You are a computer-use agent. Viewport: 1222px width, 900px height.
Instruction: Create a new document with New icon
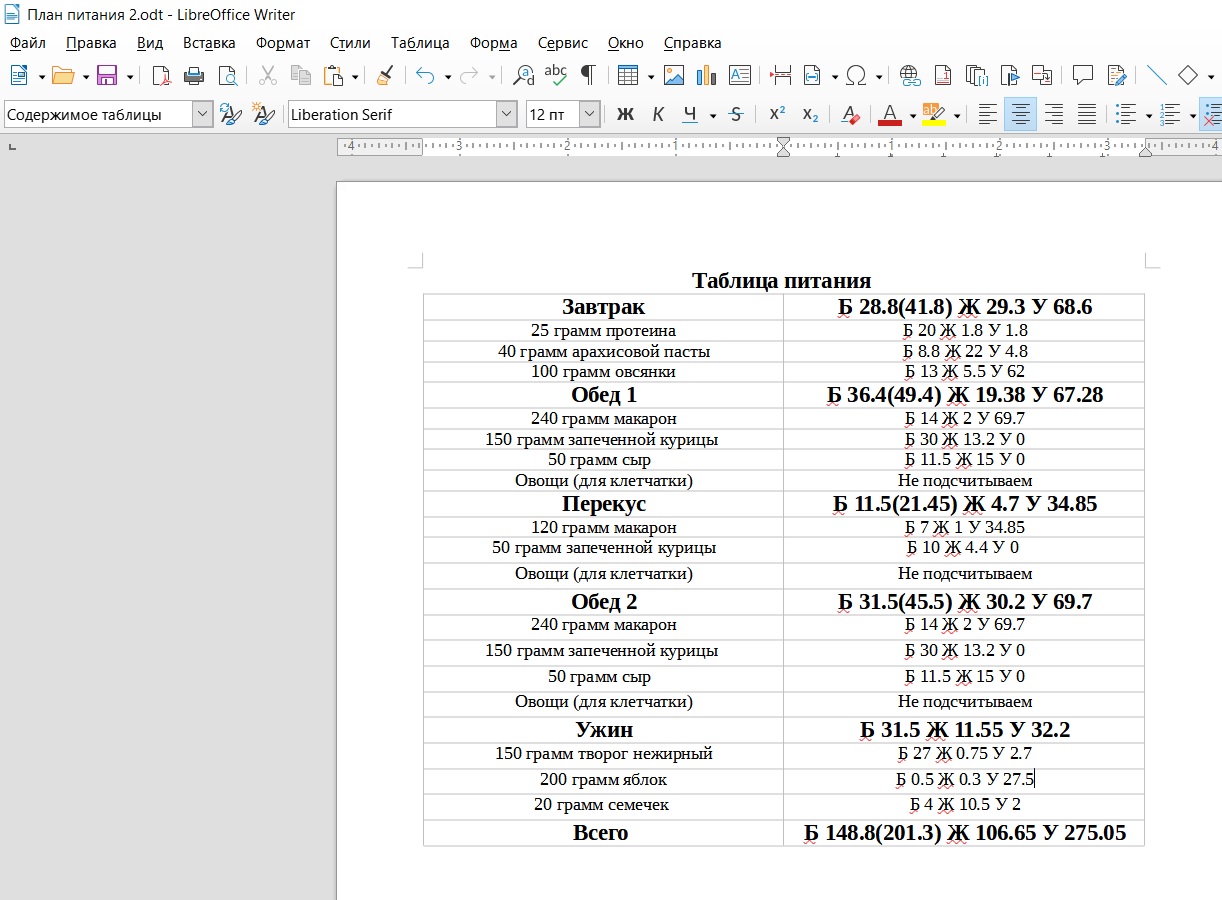(19, 75)
